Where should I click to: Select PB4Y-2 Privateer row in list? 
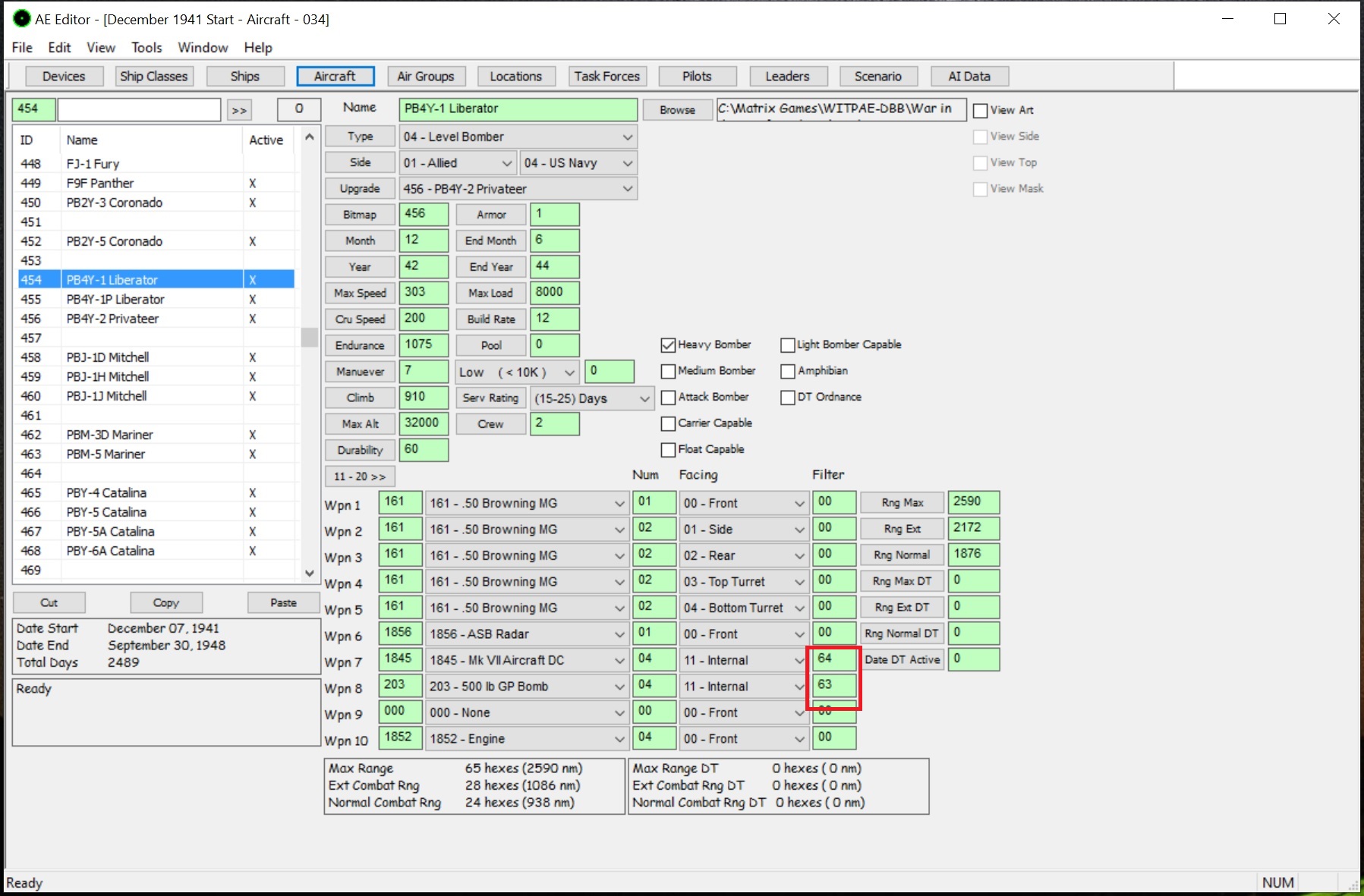(x=156, y=319)
